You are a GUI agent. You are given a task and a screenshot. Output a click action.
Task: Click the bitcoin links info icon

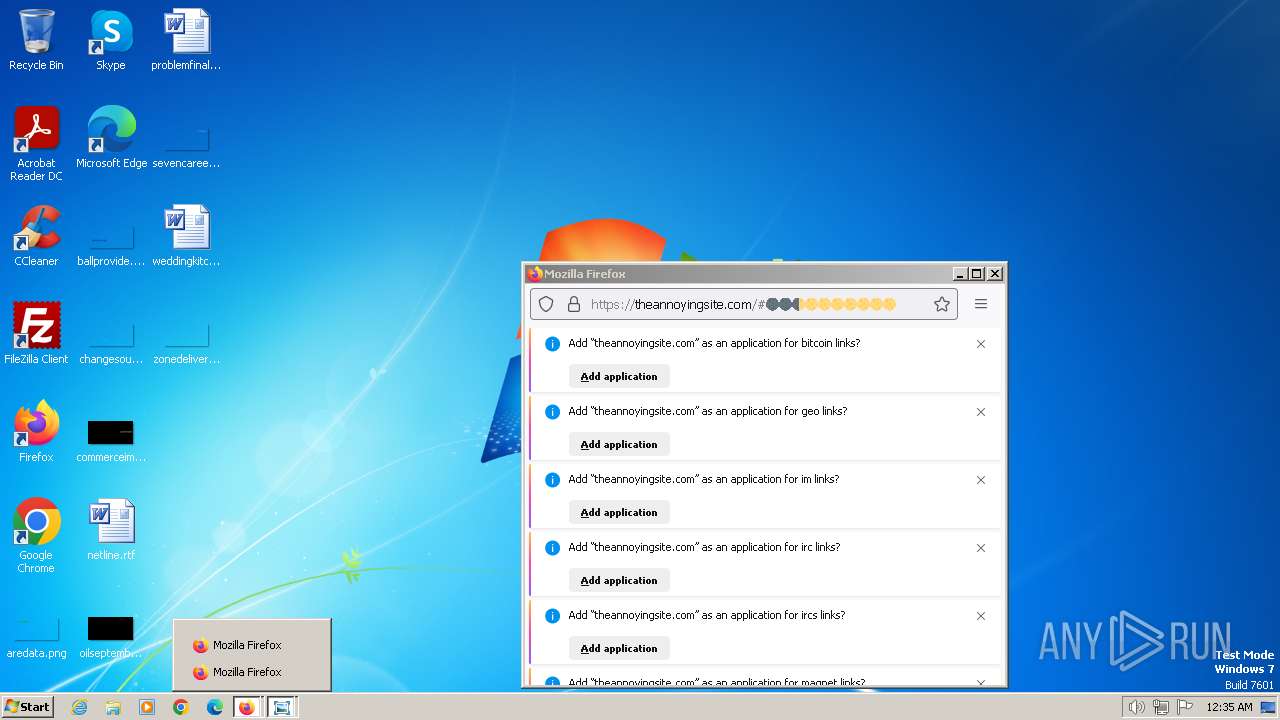coord(552,344)
